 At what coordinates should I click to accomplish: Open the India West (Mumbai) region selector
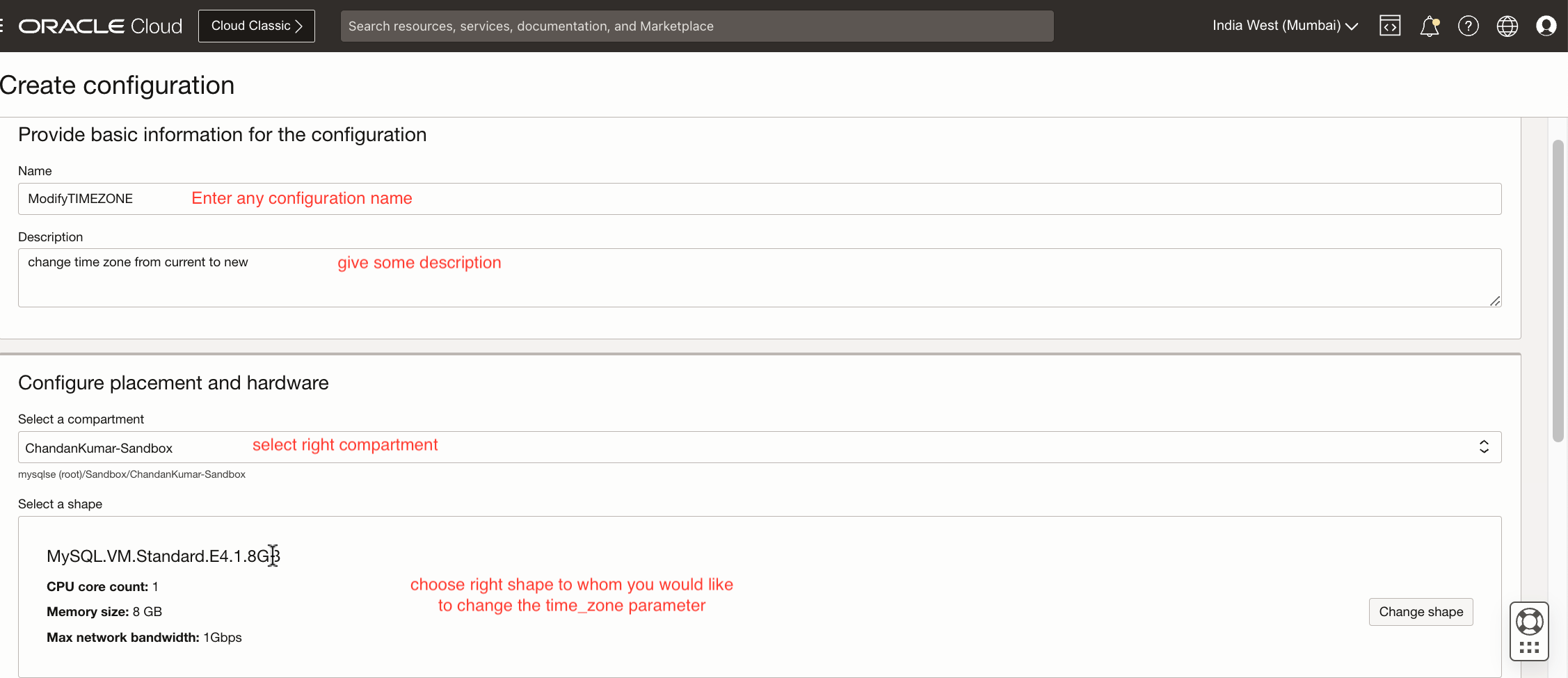tap(1285, 26)
